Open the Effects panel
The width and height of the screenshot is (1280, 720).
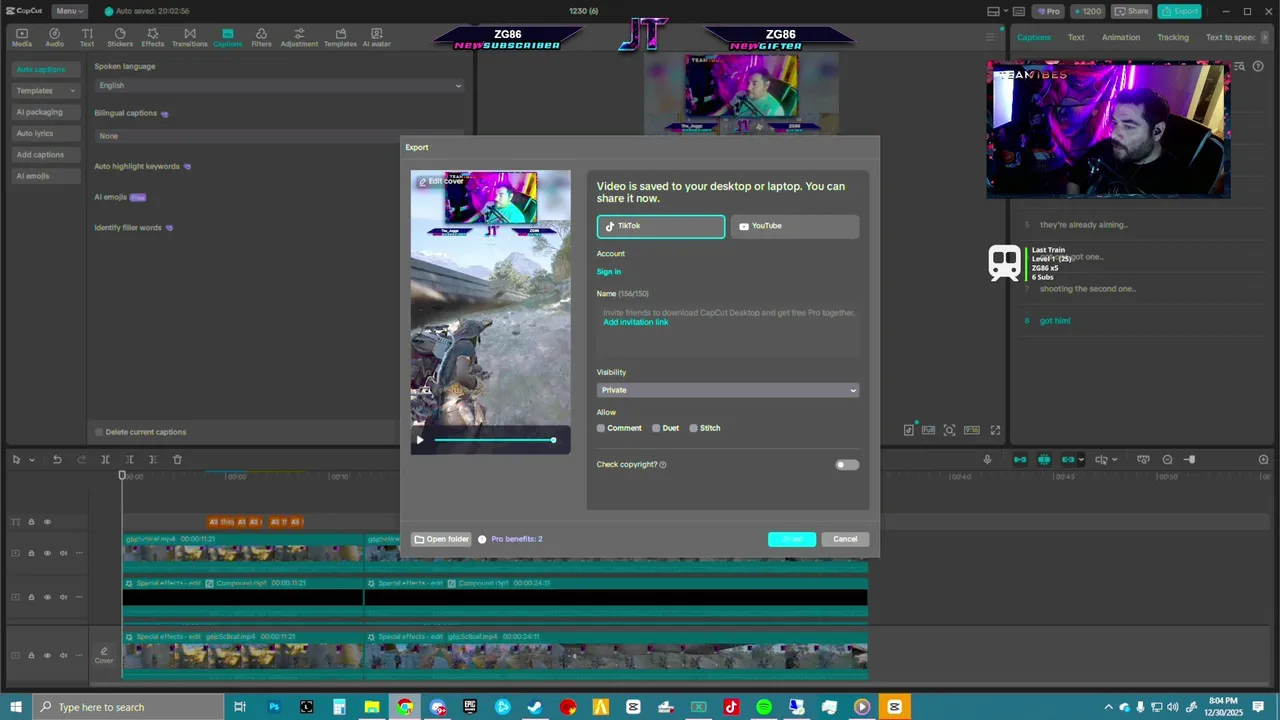point(153,37)
